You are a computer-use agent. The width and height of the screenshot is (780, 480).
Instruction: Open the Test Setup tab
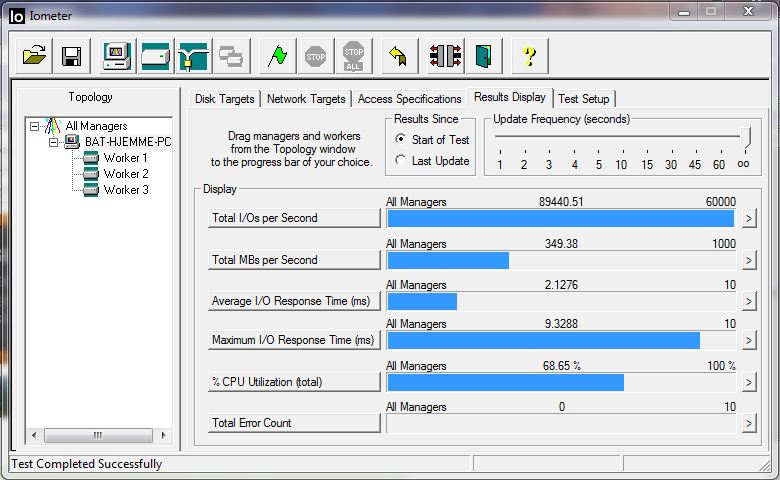[x=584, y=99]
